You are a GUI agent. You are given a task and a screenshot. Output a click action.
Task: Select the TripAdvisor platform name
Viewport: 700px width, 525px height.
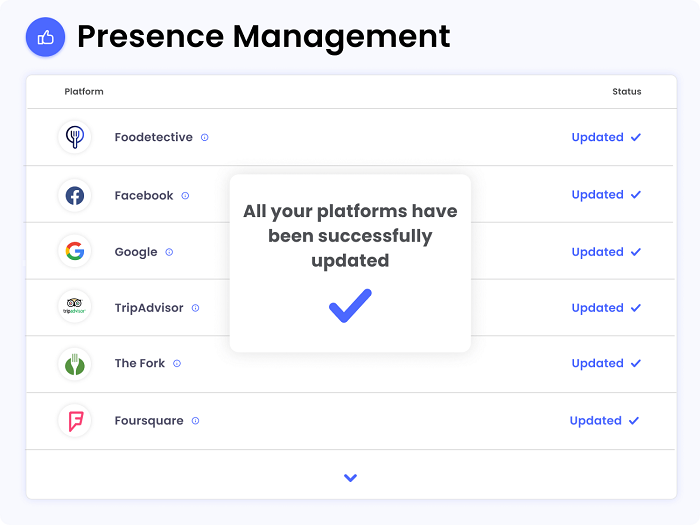[x=149, y=308]
